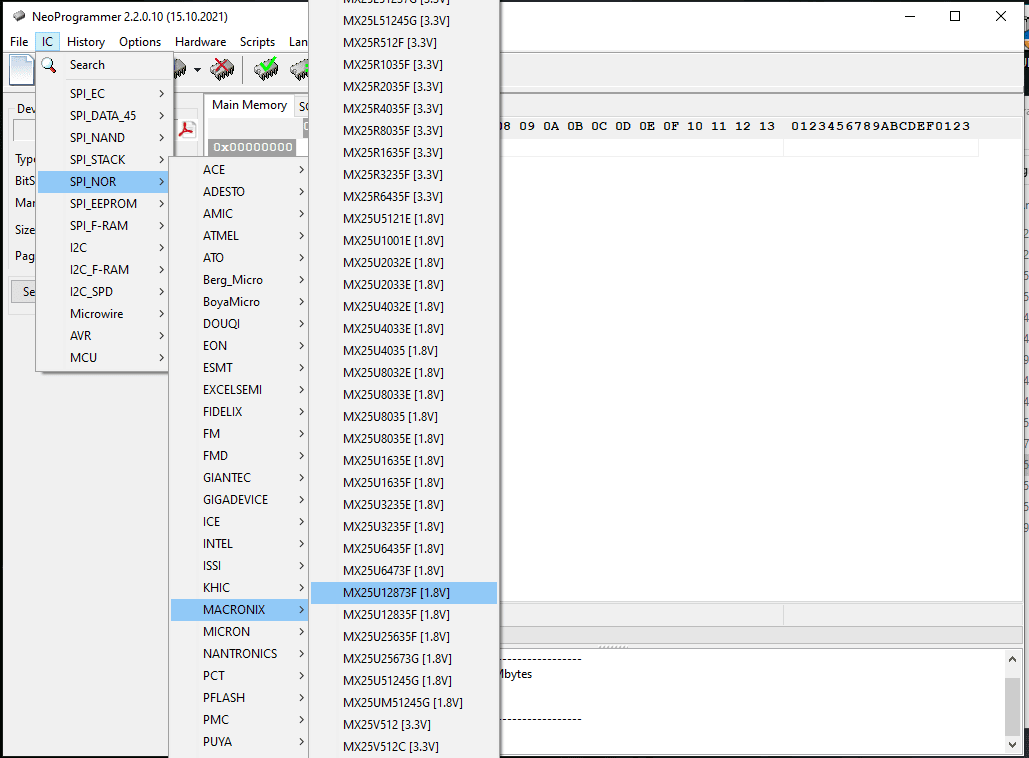Viewport: 1029px width, 758px height.
Task: Select chip MX25U51245G [1.8V]
Action: tap(404, 681)
